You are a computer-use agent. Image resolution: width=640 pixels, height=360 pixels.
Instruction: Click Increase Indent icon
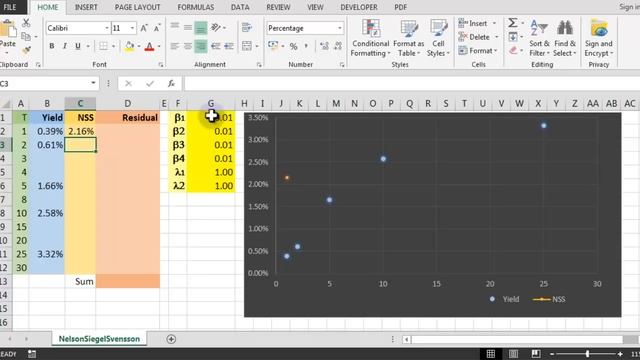(x=229, y=46)
